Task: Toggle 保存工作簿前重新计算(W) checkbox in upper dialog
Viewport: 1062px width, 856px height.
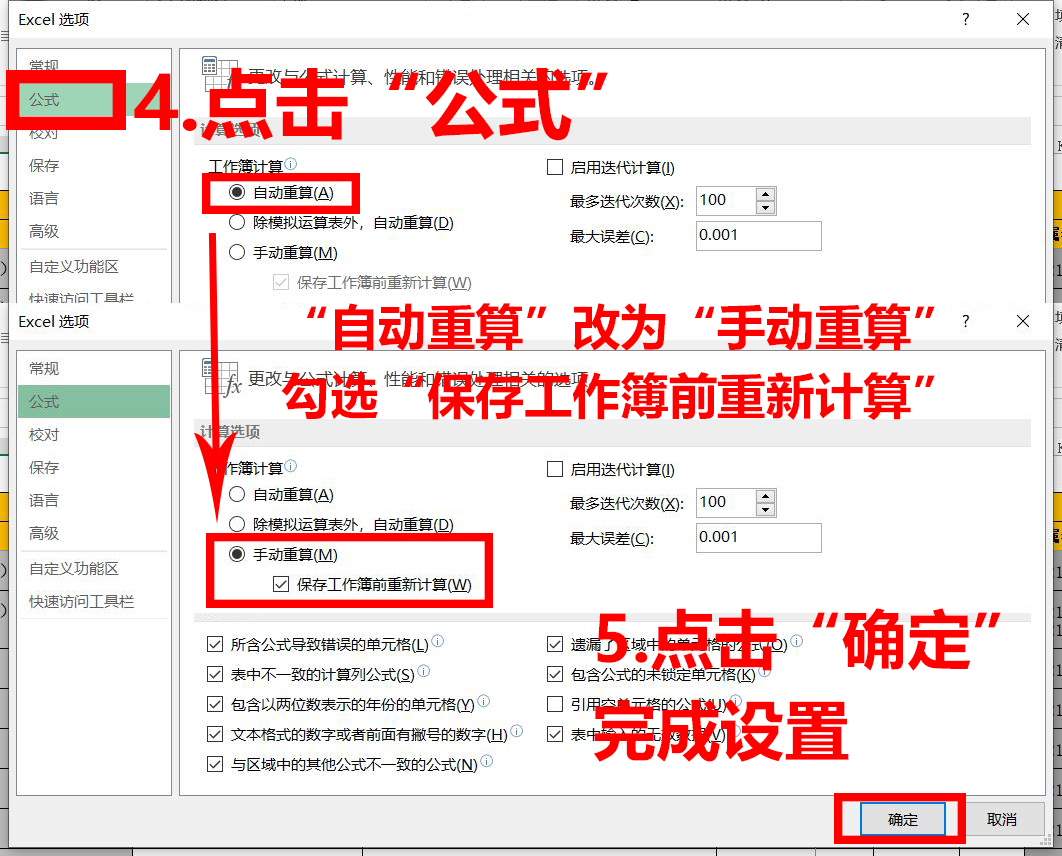Action: (280, 282)
